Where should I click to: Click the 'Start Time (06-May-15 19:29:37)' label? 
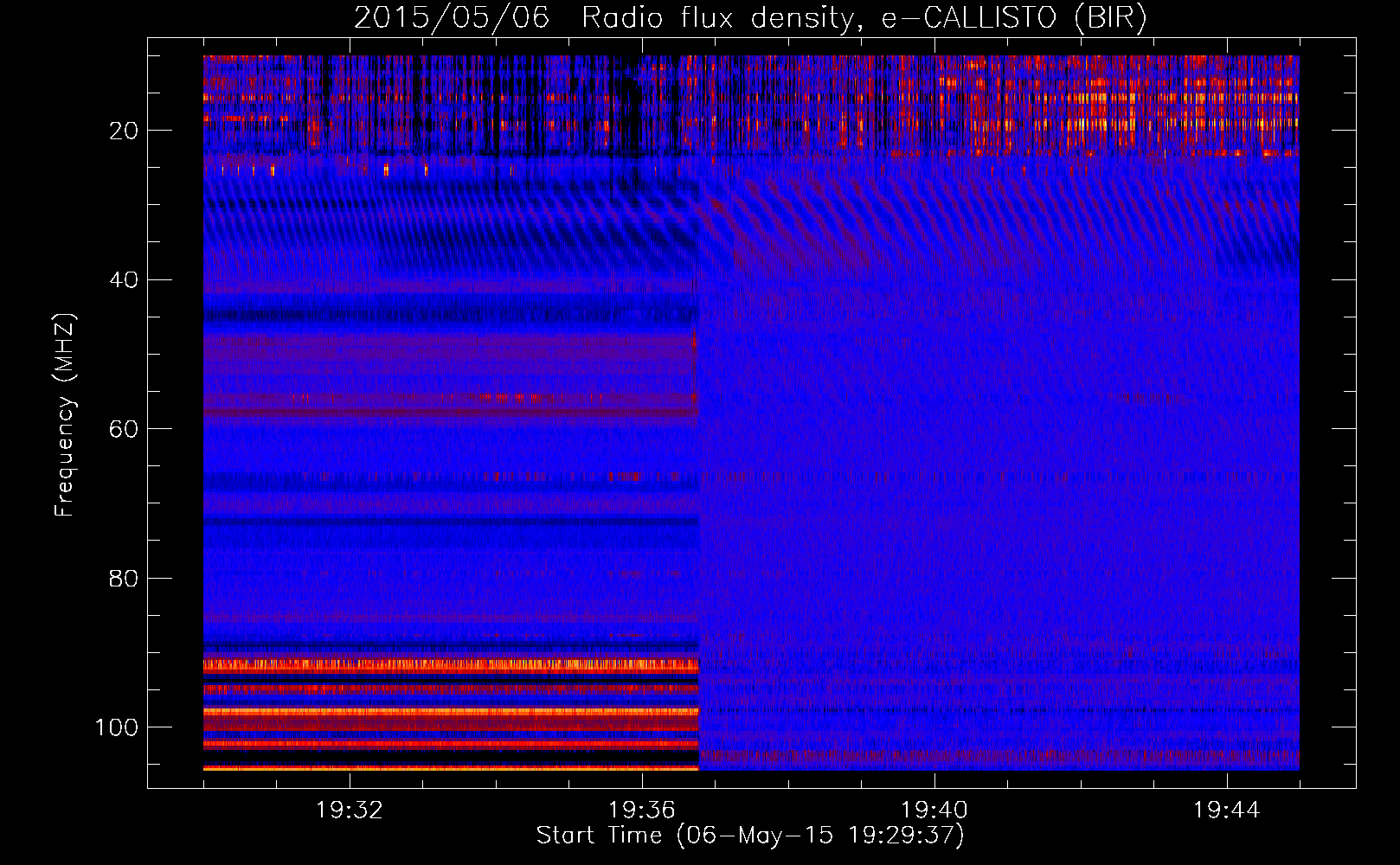point(750,836)
